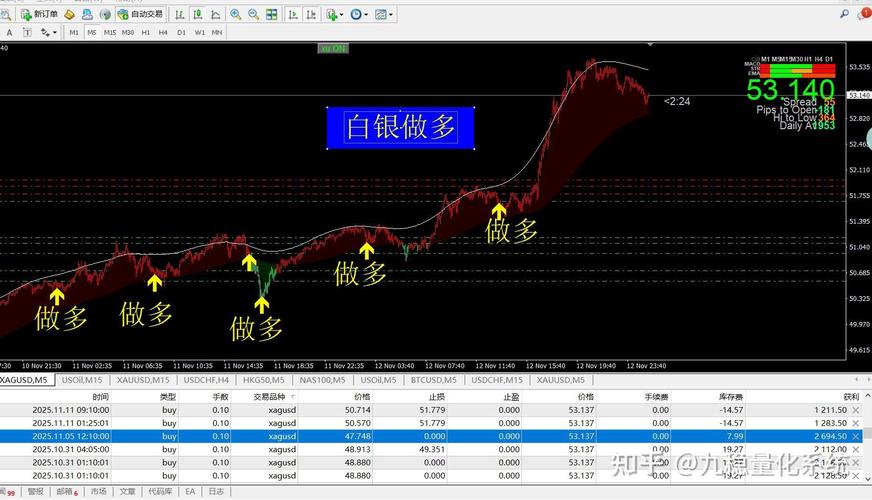872x500 pixels.
Task: Switch chart to line chart style
Action: pyautogui.click(x=215, y=14)
